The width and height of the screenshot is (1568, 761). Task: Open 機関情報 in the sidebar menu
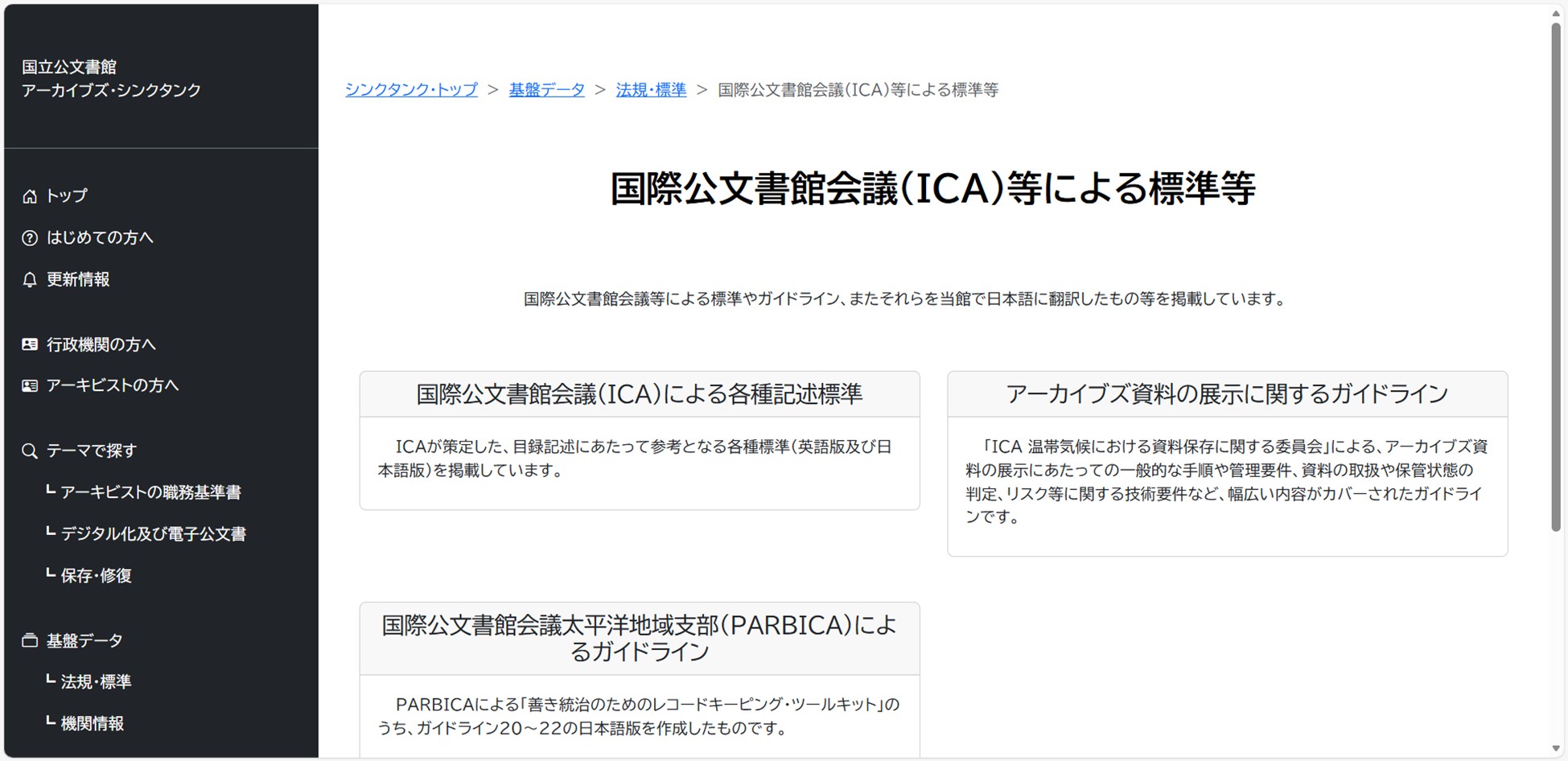[92, 724]
